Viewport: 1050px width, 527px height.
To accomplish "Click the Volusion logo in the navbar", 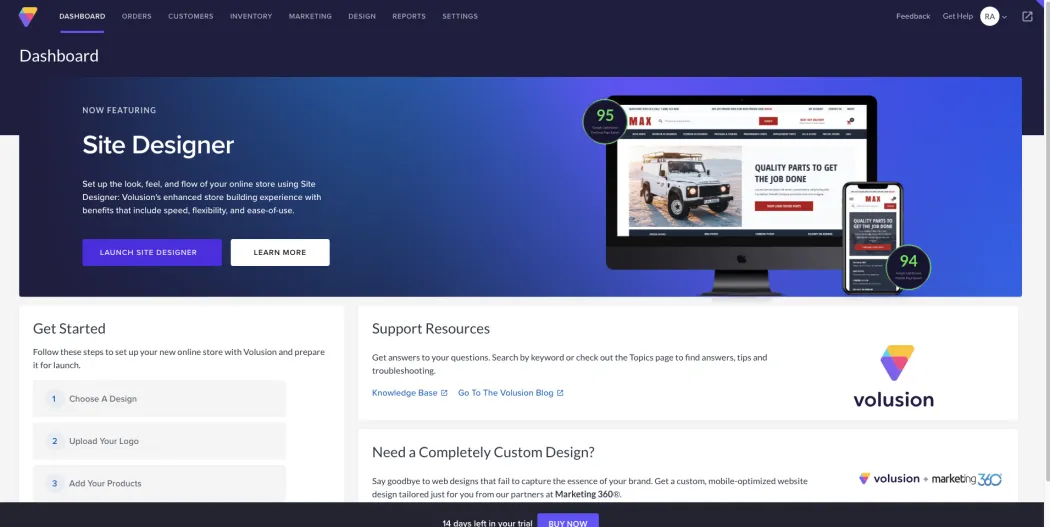I will coord(28,16).
